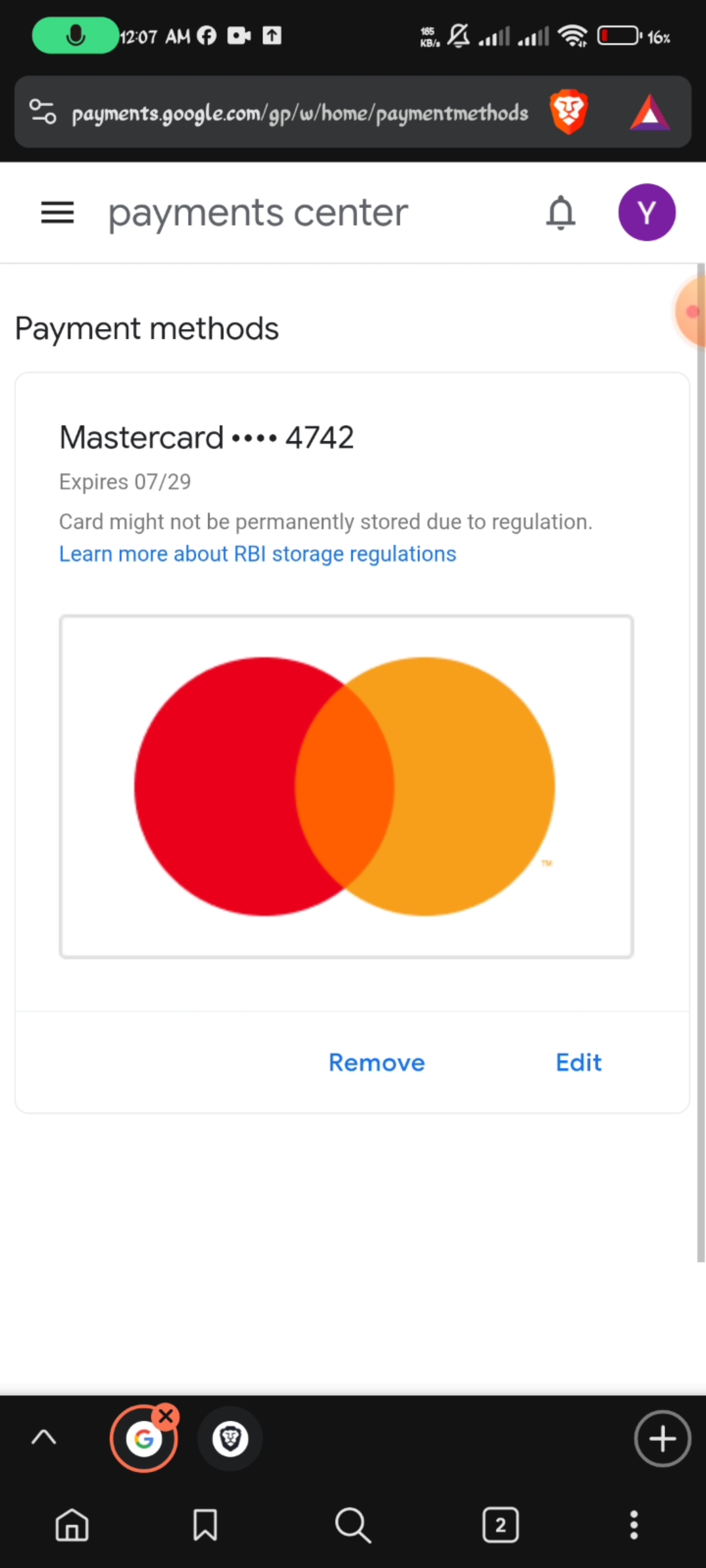The height and width of the screenshot is (1568, 706).
Task: Open the notifications bell
Action: [560, 213]
